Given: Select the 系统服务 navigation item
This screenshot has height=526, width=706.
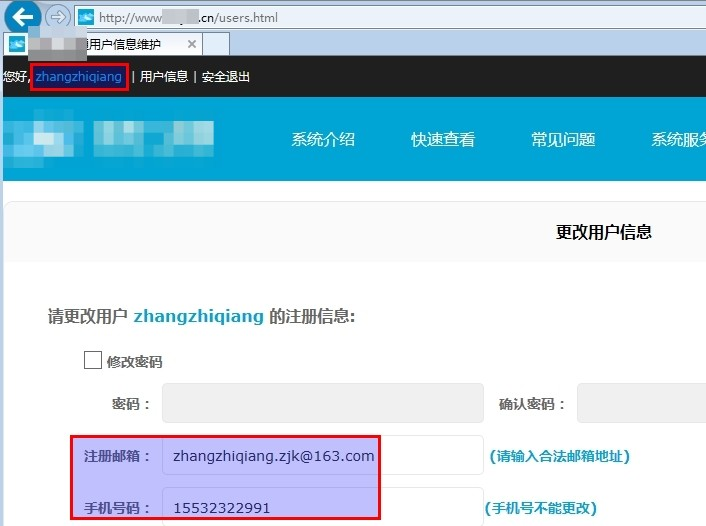Looking at the screenshot, I should click(x=678, y=140).
